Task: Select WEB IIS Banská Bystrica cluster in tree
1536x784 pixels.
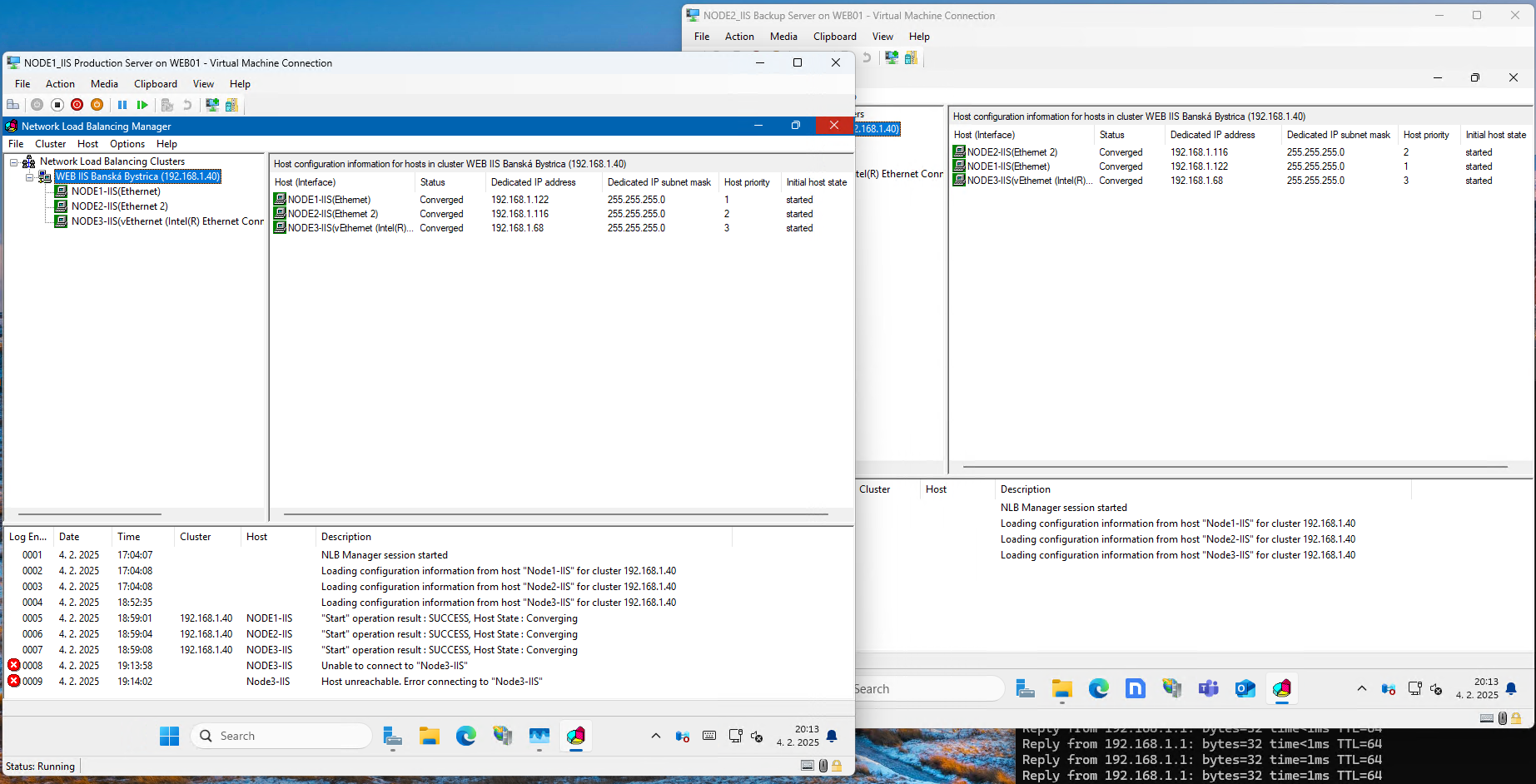Action: click(137, 176)
